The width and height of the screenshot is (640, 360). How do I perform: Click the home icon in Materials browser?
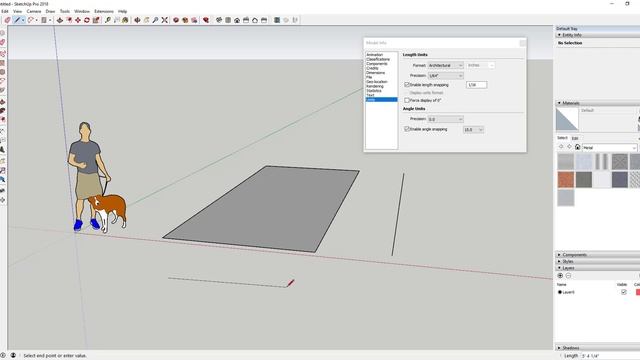pos(577,147)
